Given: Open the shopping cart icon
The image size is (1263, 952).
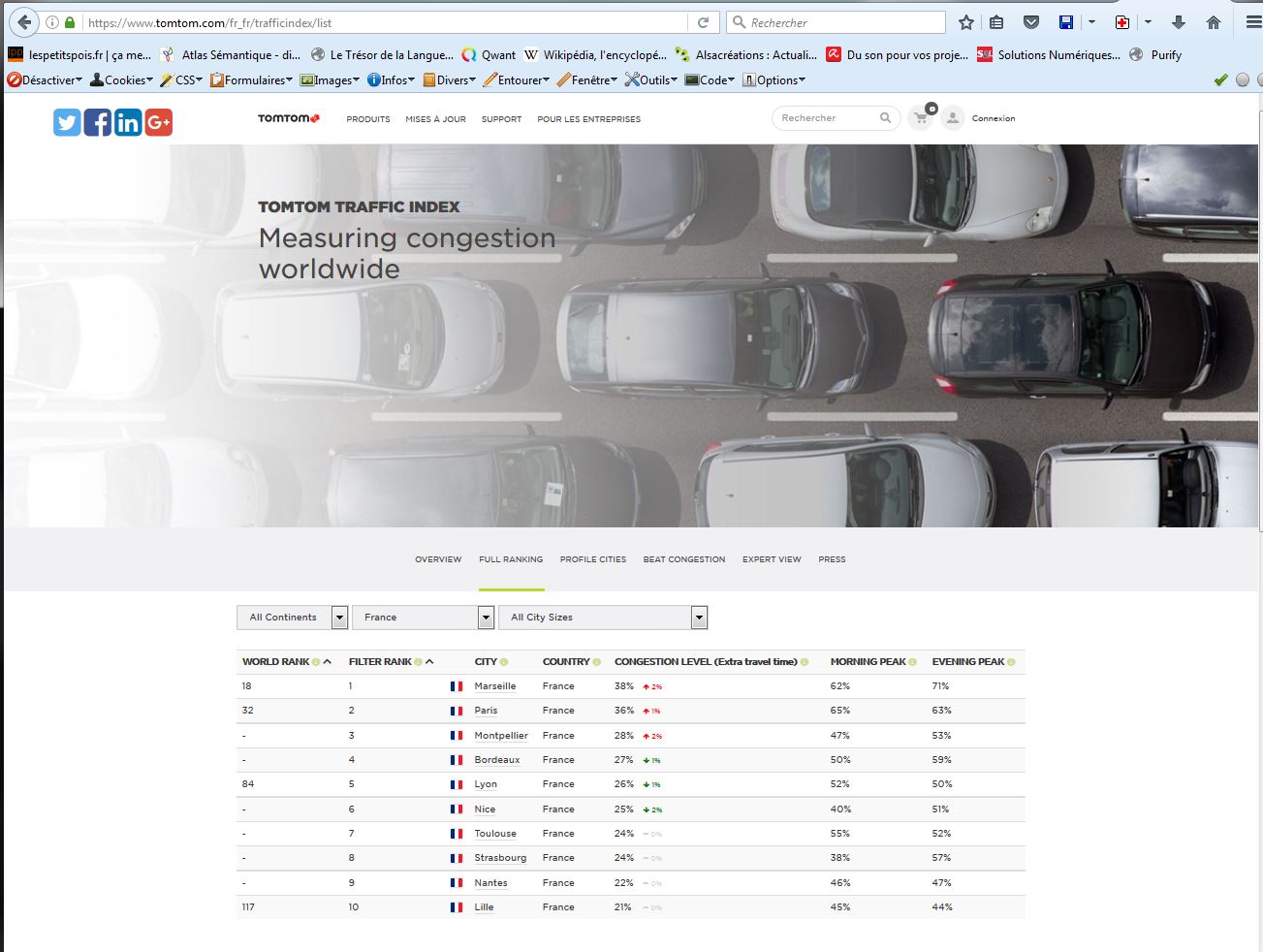Looking at the screenshot, I should coord(921,118).
